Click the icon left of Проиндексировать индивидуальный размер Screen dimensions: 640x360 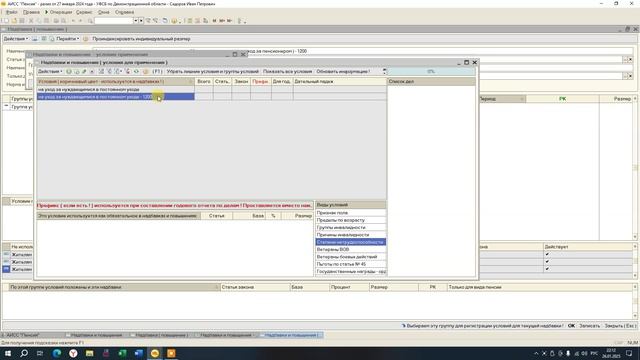click(x=85, y=39)
